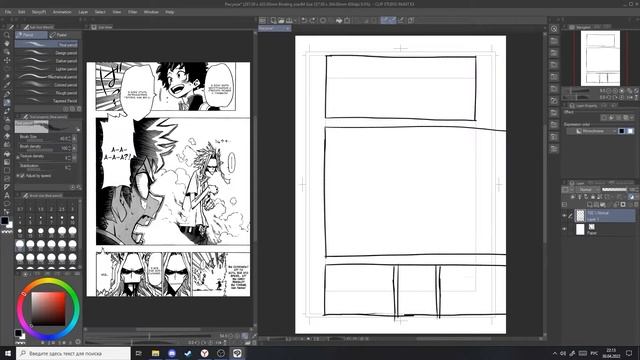Open the Yandex browser from the taskbar
640x360 pixels.
click(x=204, y=353)
